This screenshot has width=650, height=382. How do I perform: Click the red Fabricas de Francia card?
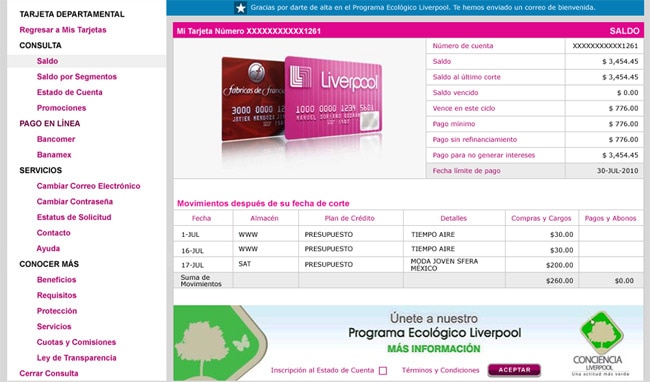(x=253, y=99)
